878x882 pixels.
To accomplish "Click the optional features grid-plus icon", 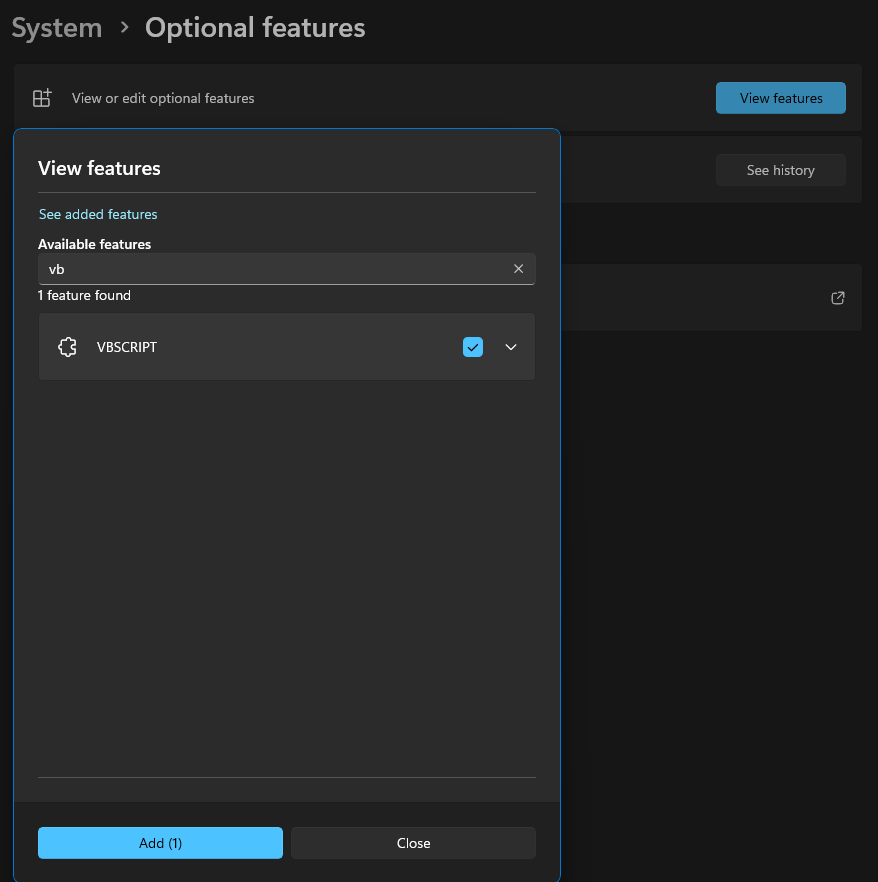I will click(42, 98).
